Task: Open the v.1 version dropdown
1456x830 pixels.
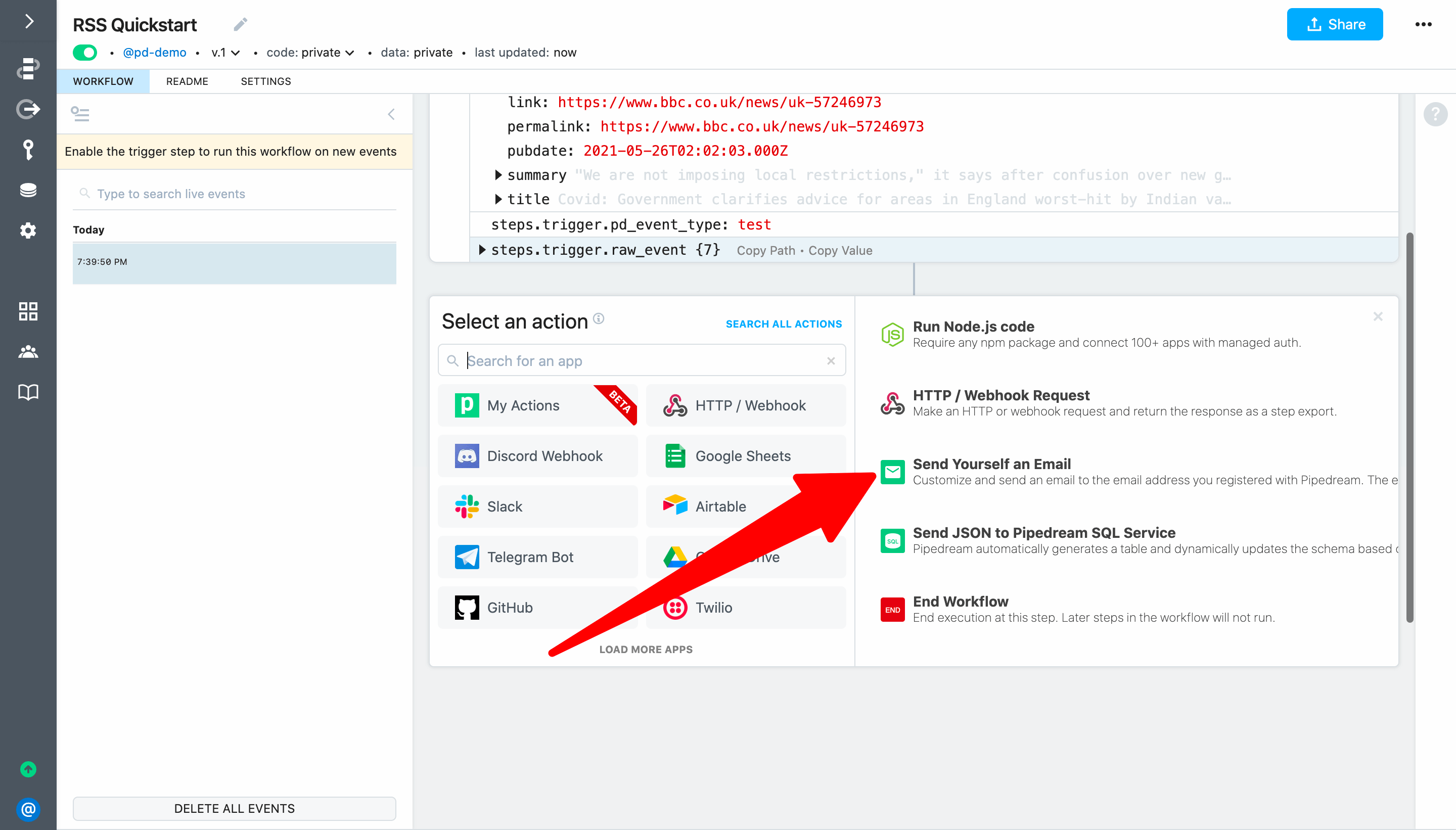Action: [x=225, y=53]
